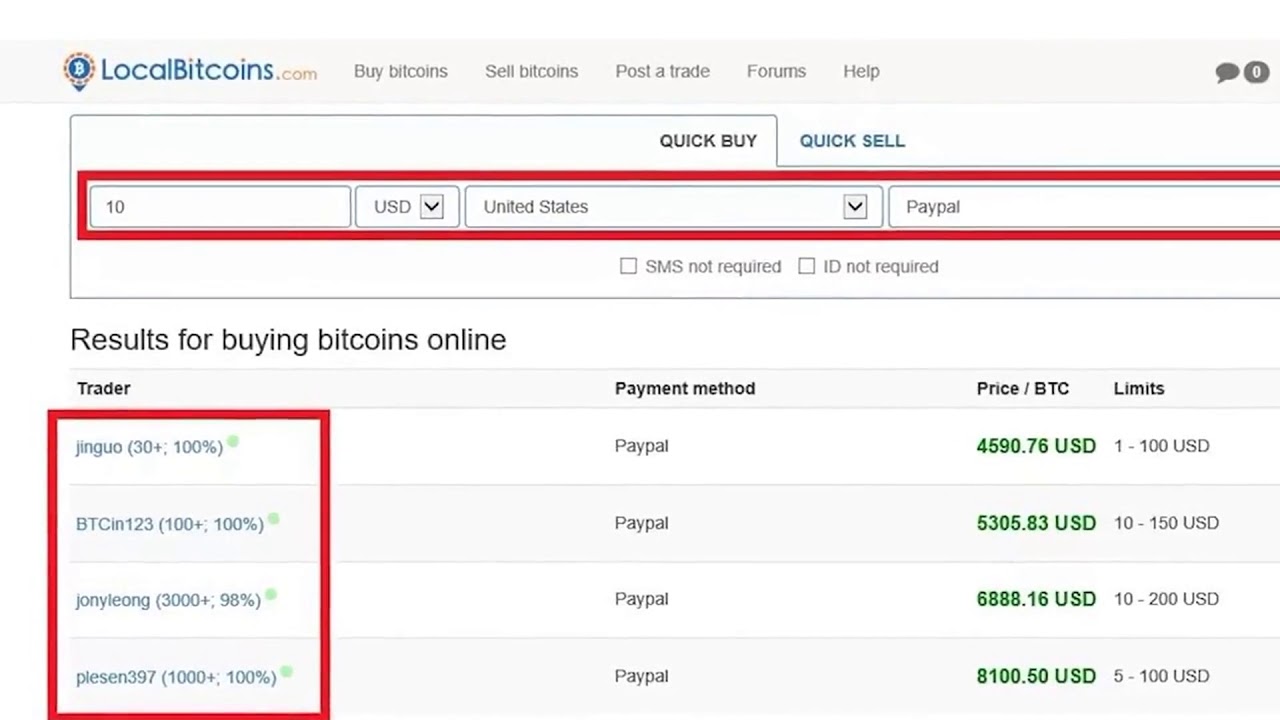
Task: Open the Forums menu item
Action: [776, 71]
